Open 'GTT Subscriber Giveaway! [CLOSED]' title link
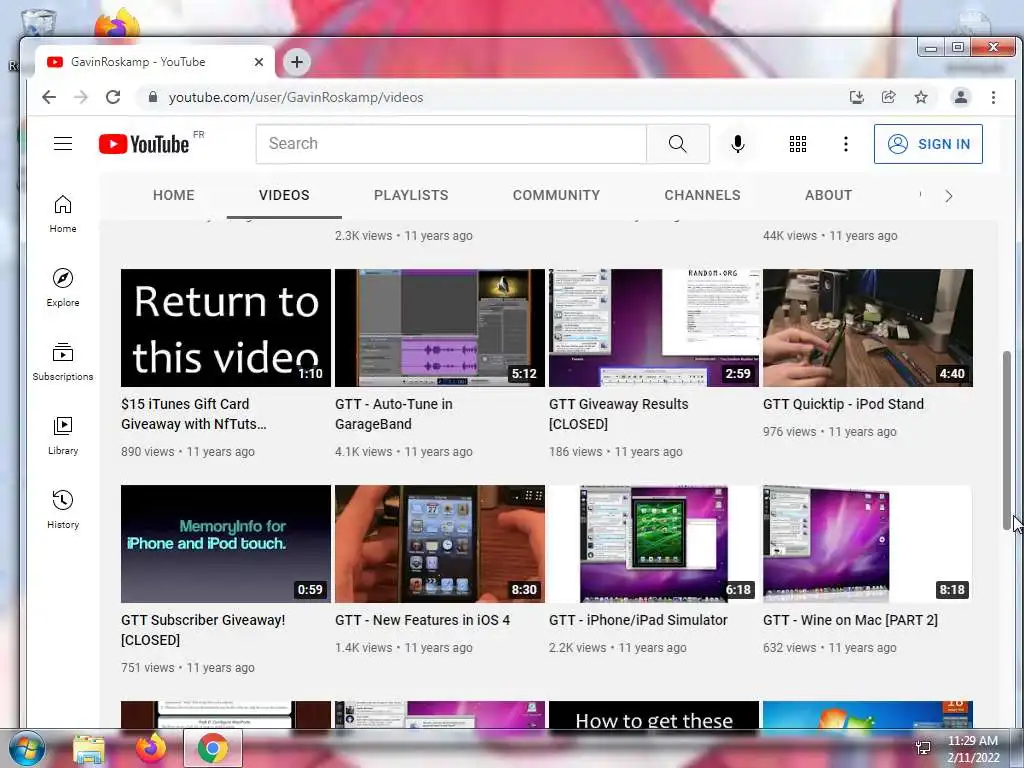The width and height of the screenshot is (1024, 768). (203, 630)
